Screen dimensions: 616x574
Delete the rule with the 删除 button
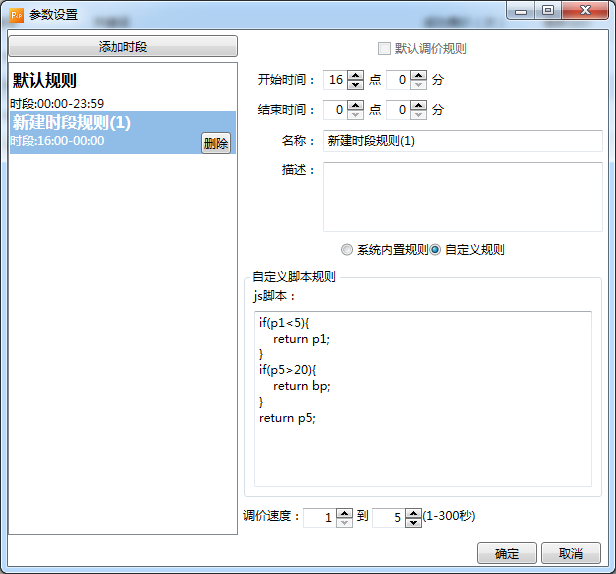click(x=216, y=143)
